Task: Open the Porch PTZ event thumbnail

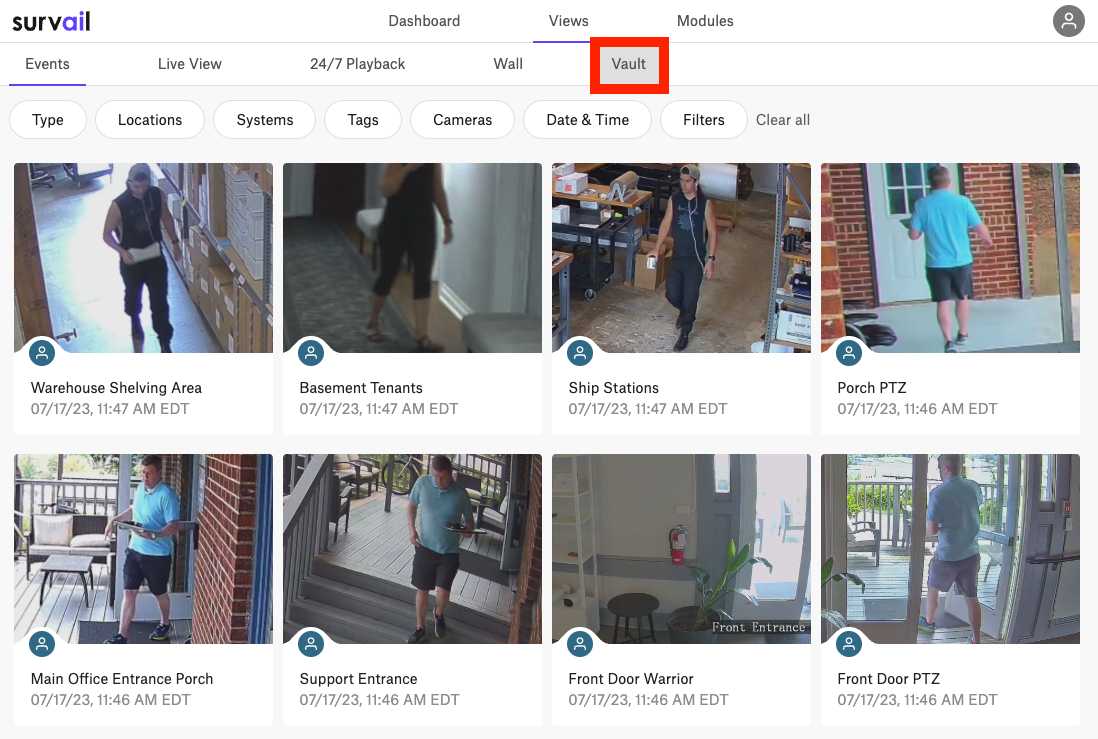Action: click(x=950, y=258)
